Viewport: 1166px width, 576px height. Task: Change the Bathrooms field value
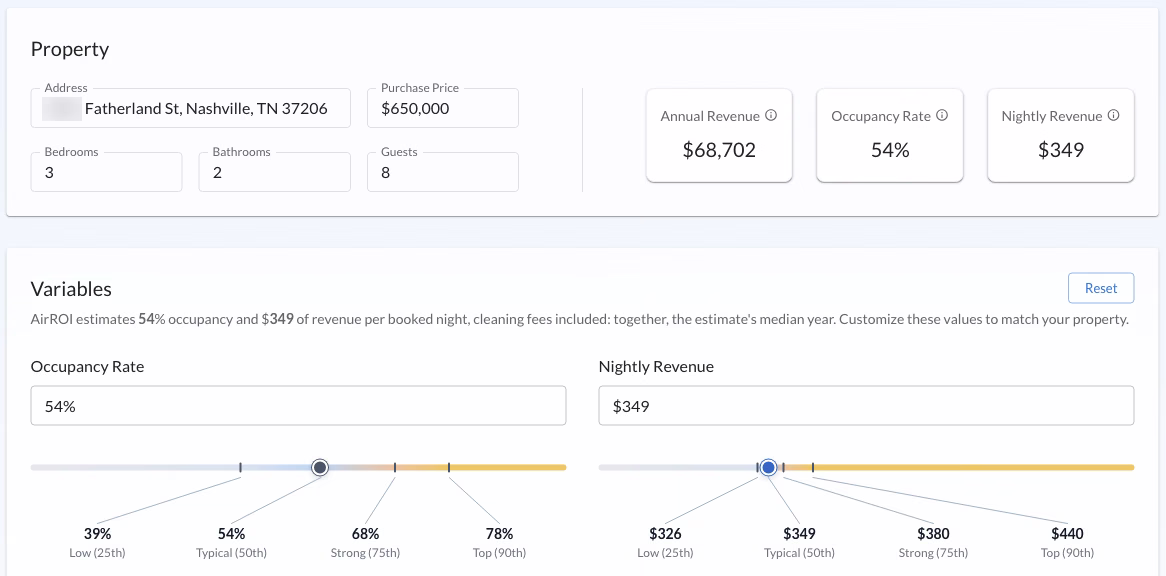pyautogui.click(x=274, y=172)
